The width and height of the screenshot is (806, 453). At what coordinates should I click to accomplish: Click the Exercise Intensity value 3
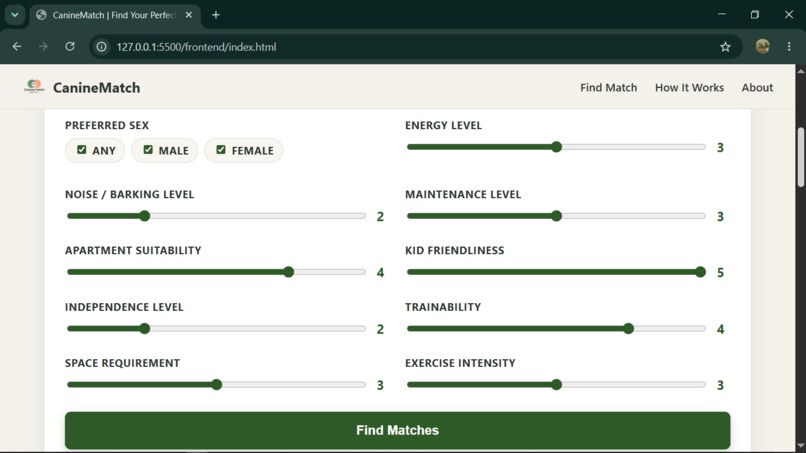pos(720,385)
